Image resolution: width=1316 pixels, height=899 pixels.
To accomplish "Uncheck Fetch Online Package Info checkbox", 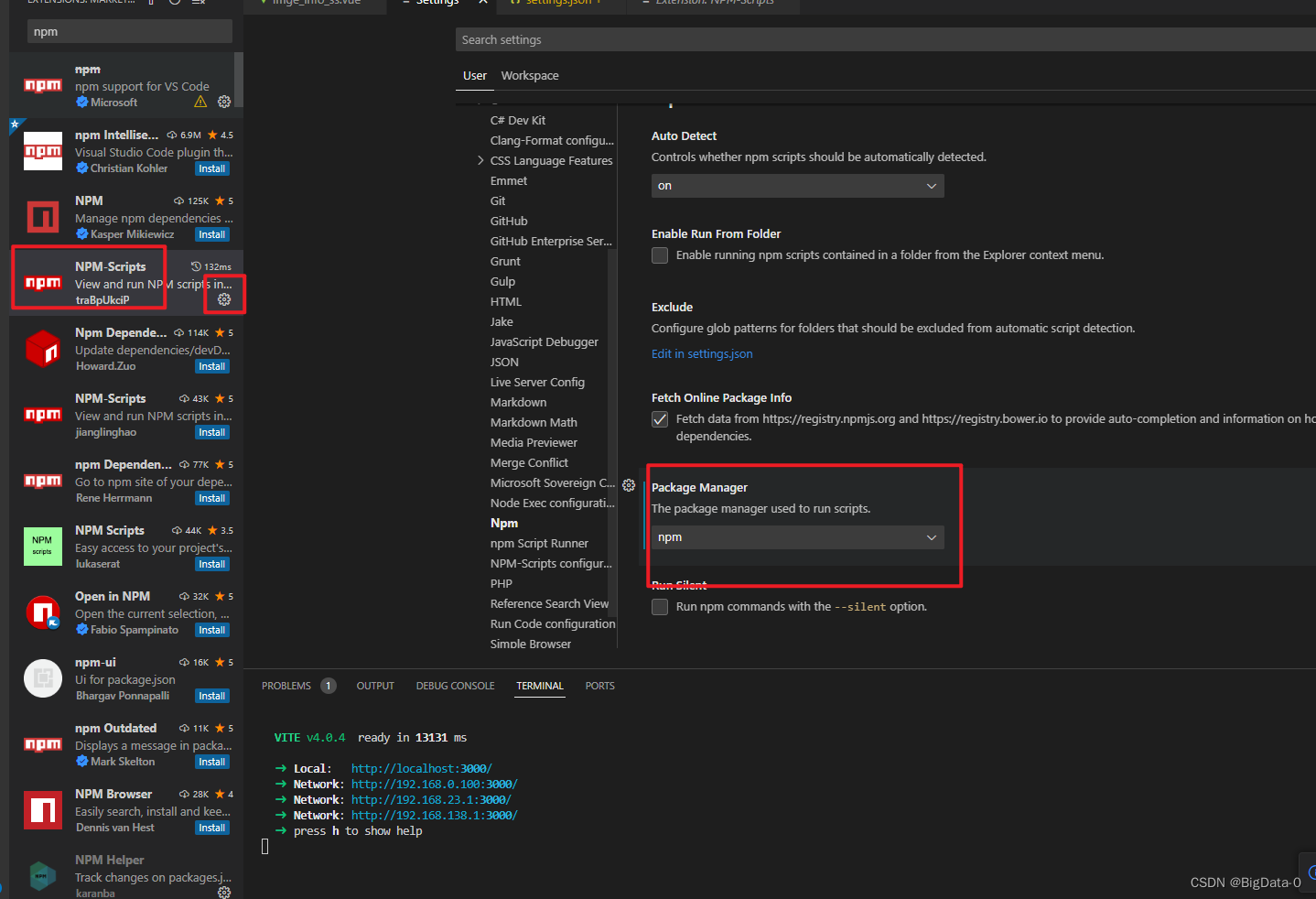I will (x=660, y=419).
